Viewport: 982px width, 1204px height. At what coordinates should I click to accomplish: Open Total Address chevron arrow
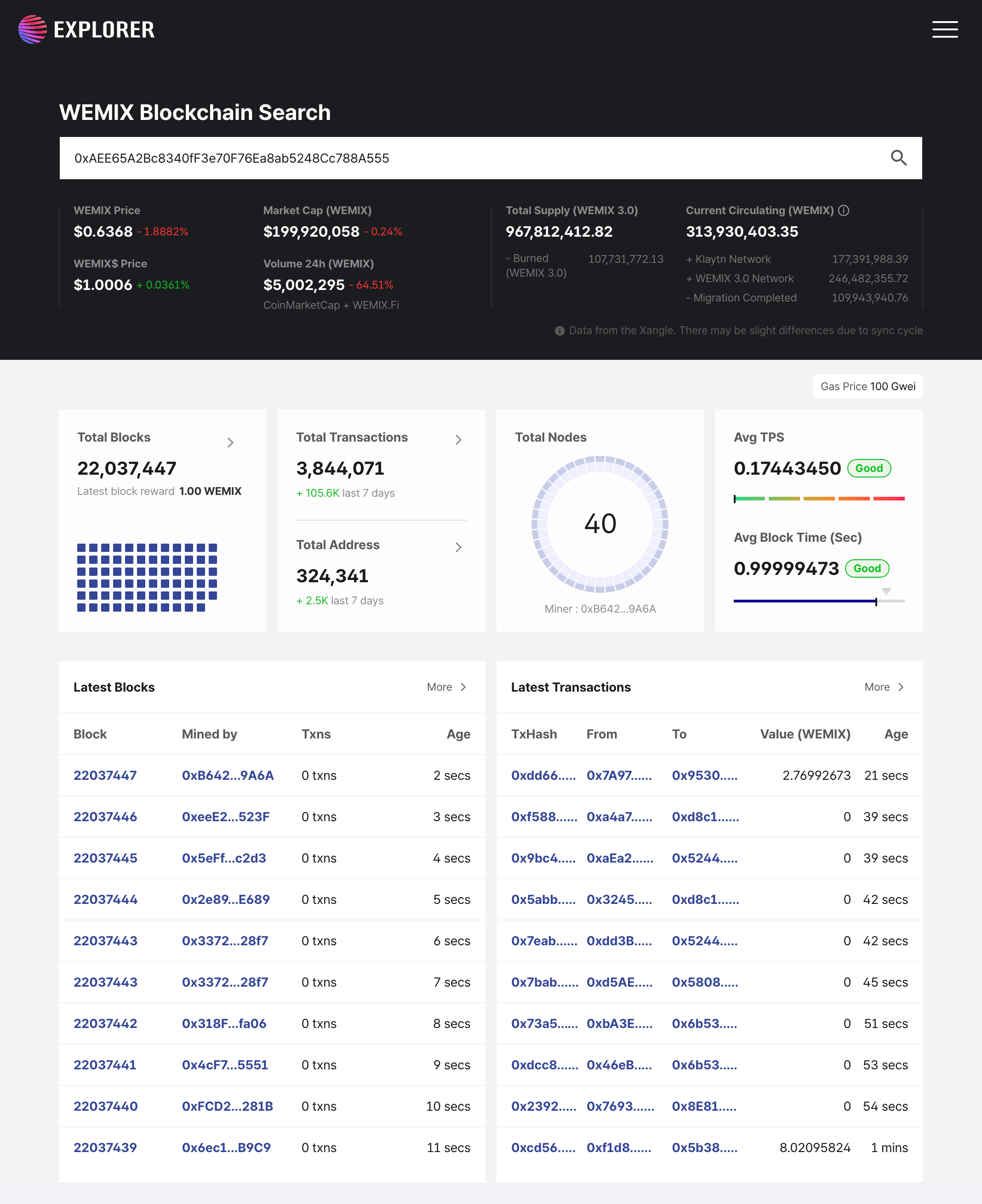[458, 547]
